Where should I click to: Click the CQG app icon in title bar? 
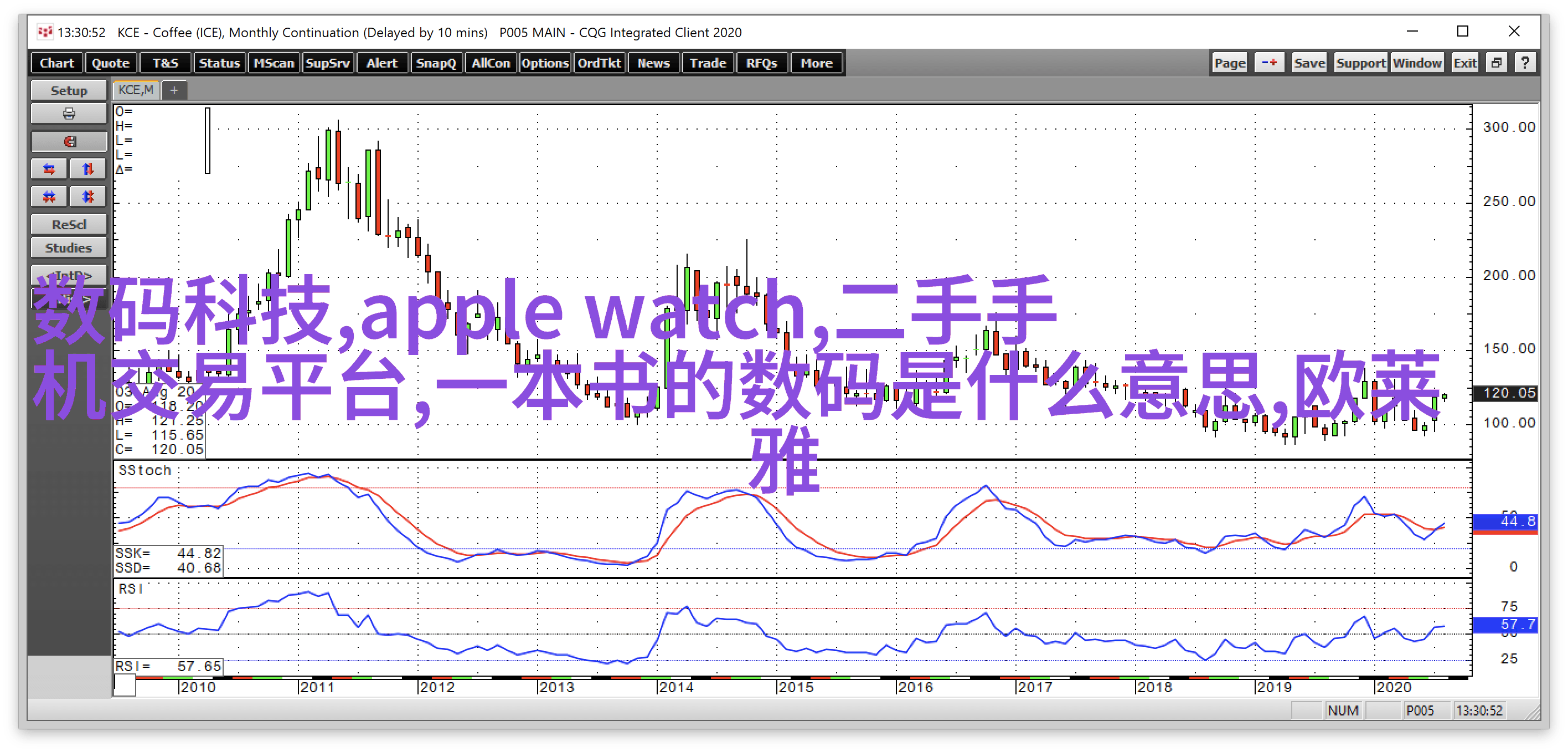point(45,32)
